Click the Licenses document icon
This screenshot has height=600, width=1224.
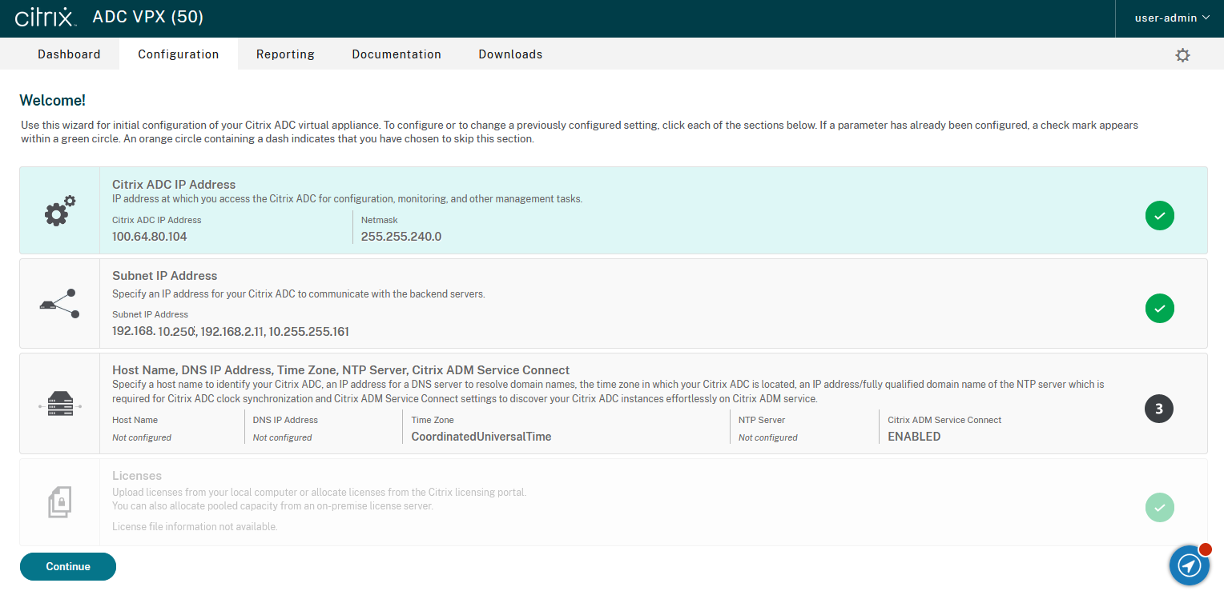(x=59, y=502)
